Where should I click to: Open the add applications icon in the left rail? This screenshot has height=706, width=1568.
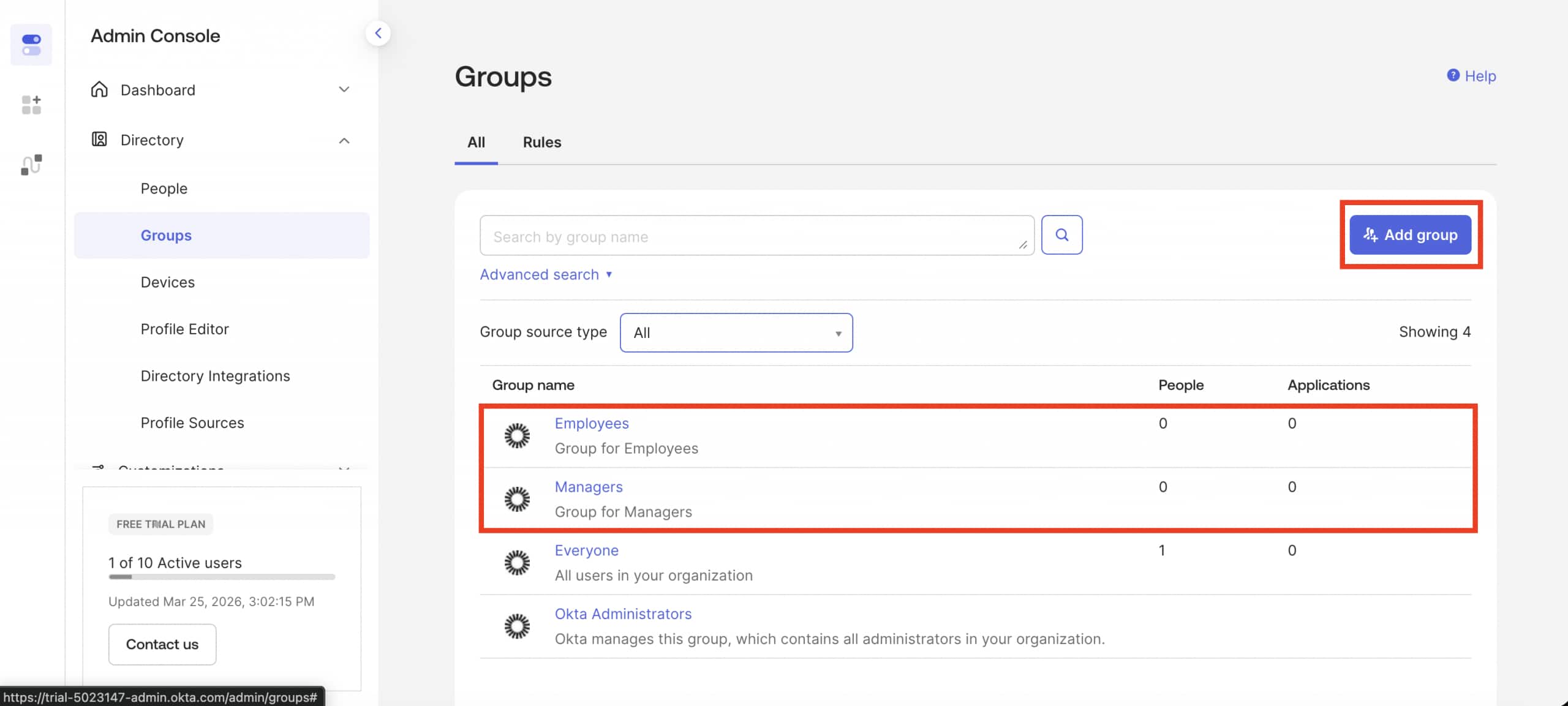click(31, 104)
